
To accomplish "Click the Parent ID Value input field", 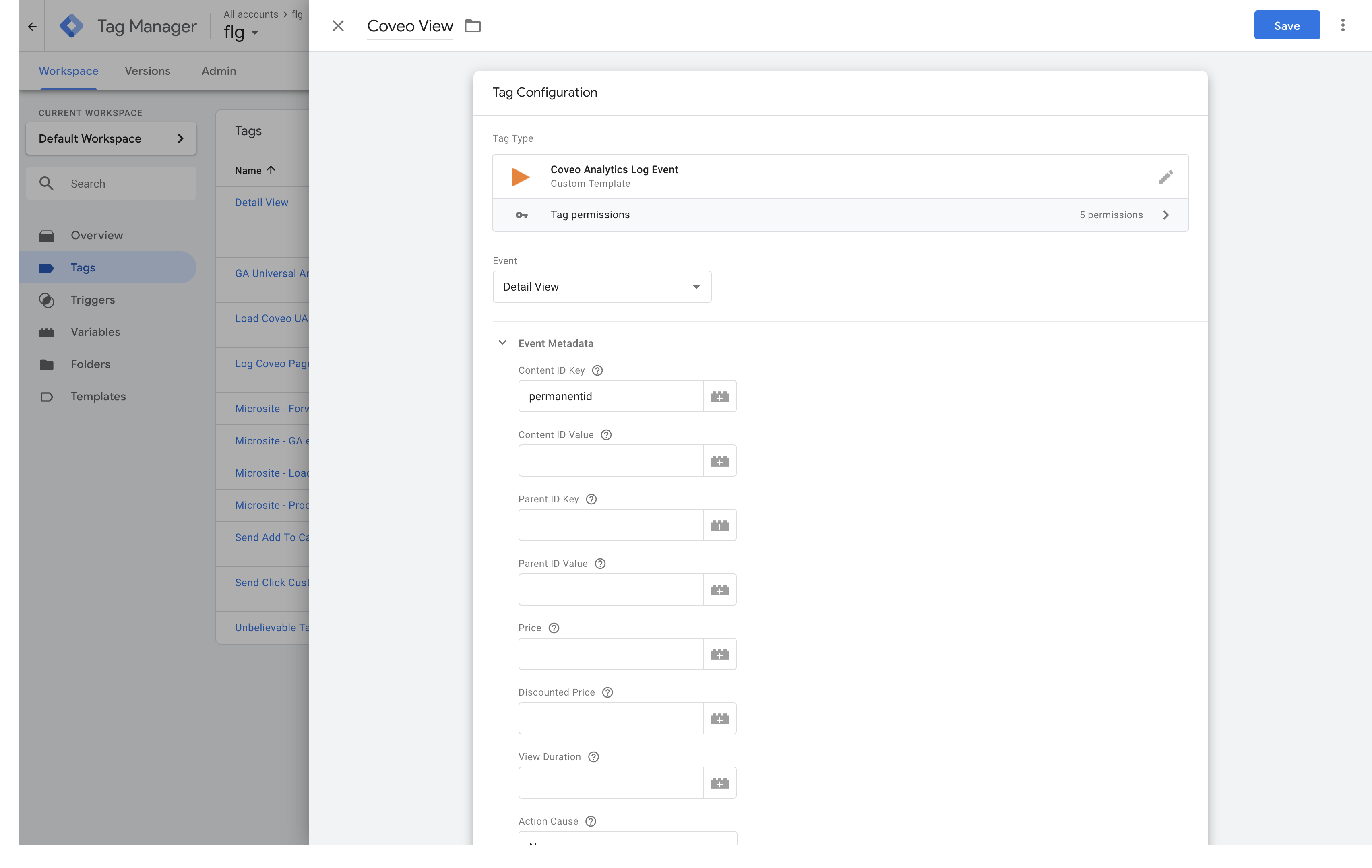I will click(x=610, y=589).
